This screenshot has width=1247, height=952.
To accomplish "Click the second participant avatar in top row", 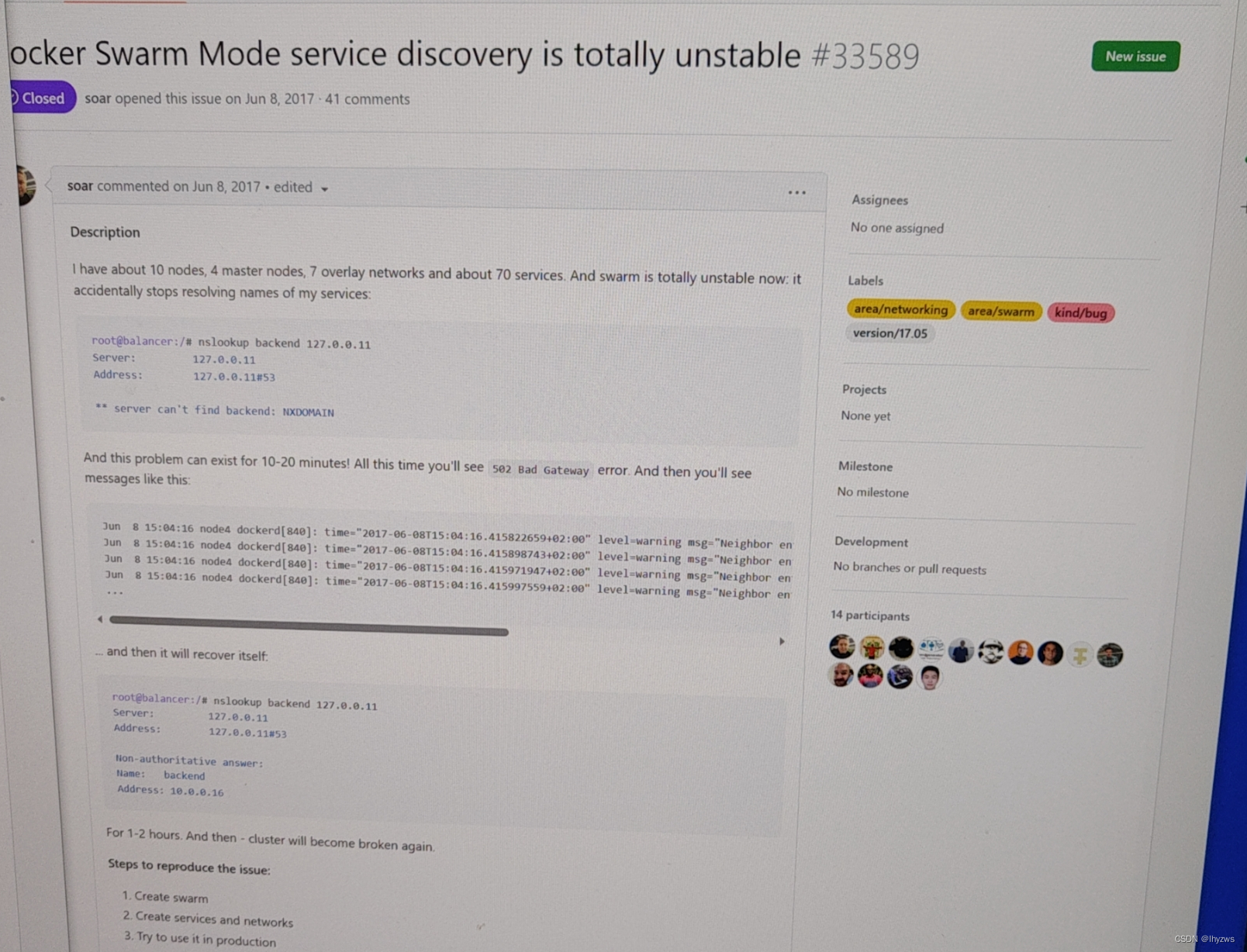I will 872,647.
